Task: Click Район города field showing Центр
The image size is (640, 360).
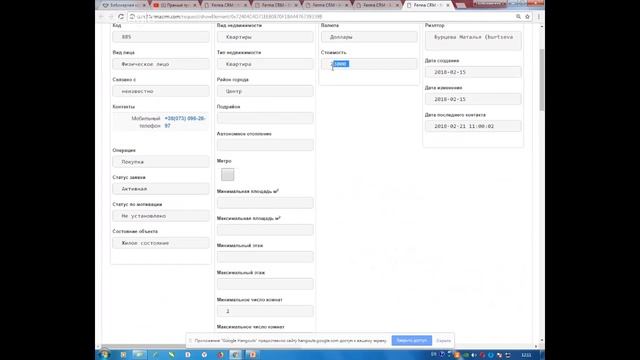Action: [x=265, y=91]
